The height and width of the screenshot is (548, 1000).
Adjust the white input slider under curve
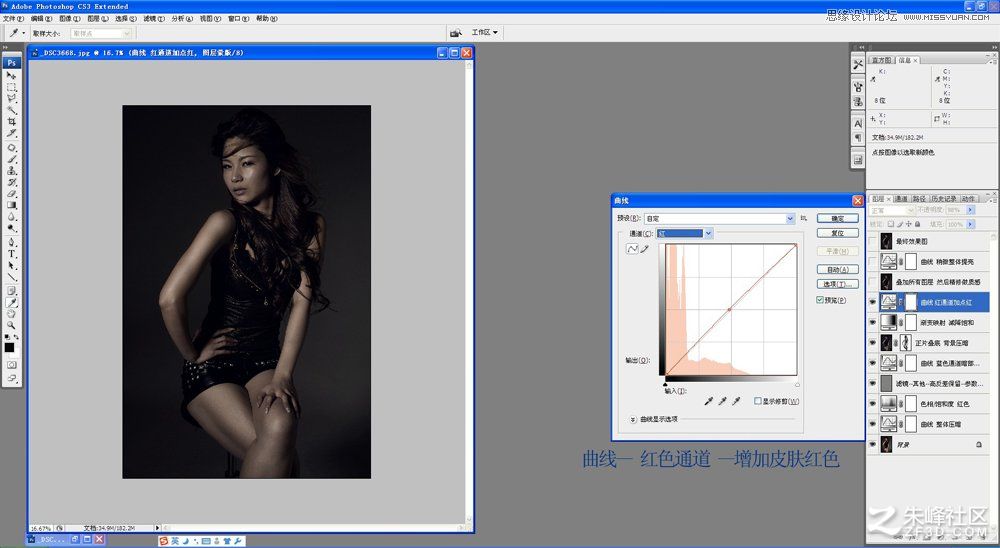[x=797, y=385]
